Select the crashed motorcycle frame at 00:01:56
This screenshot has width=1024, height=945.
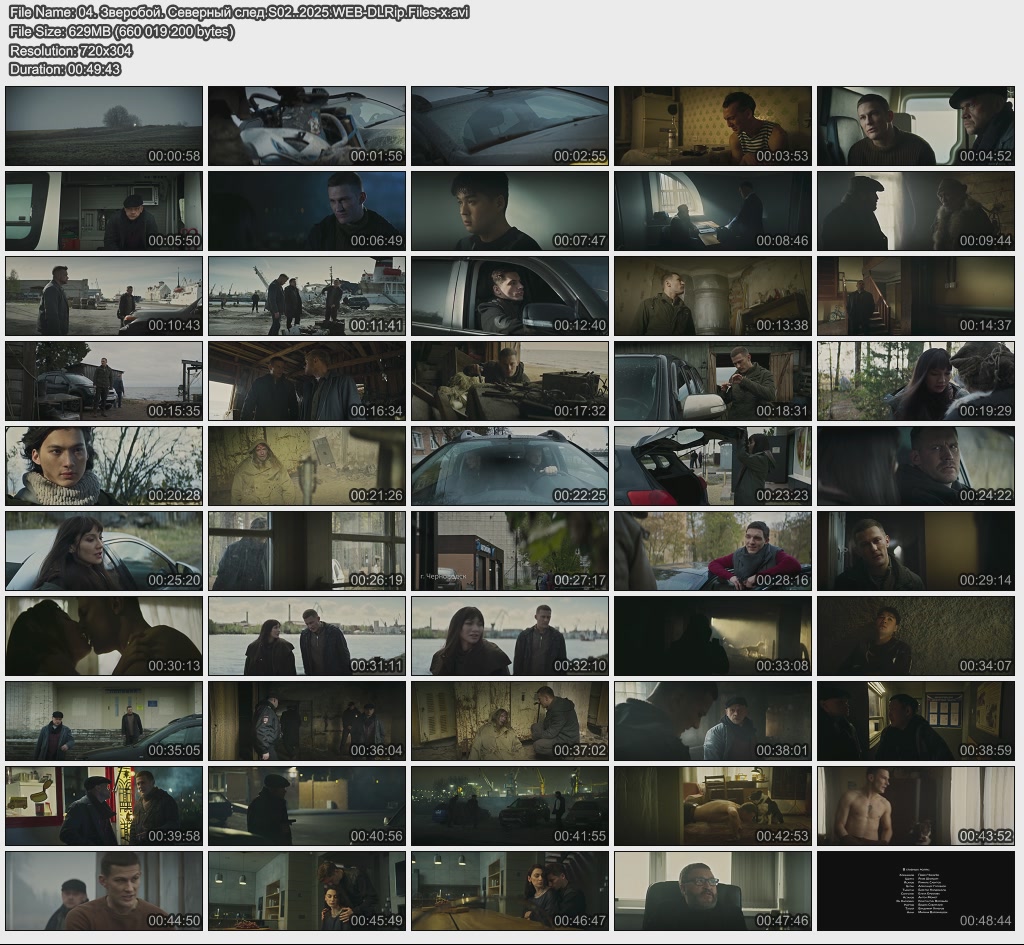click(307, 125)
